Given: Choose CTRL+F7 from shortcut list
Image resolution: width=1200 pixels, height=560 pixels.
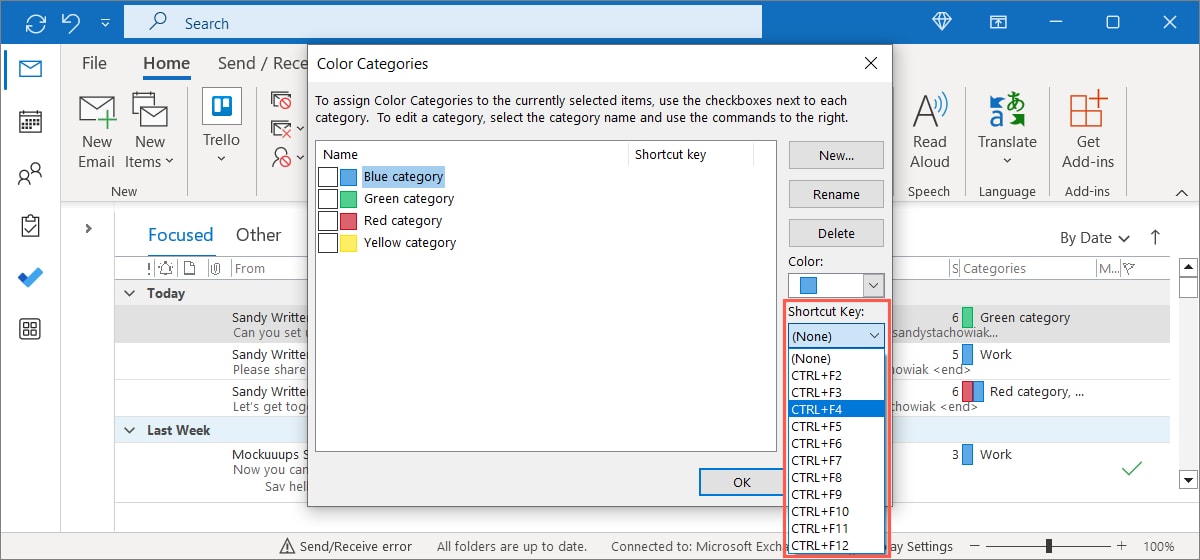Looking at the screenshot, I should [836, 460].
